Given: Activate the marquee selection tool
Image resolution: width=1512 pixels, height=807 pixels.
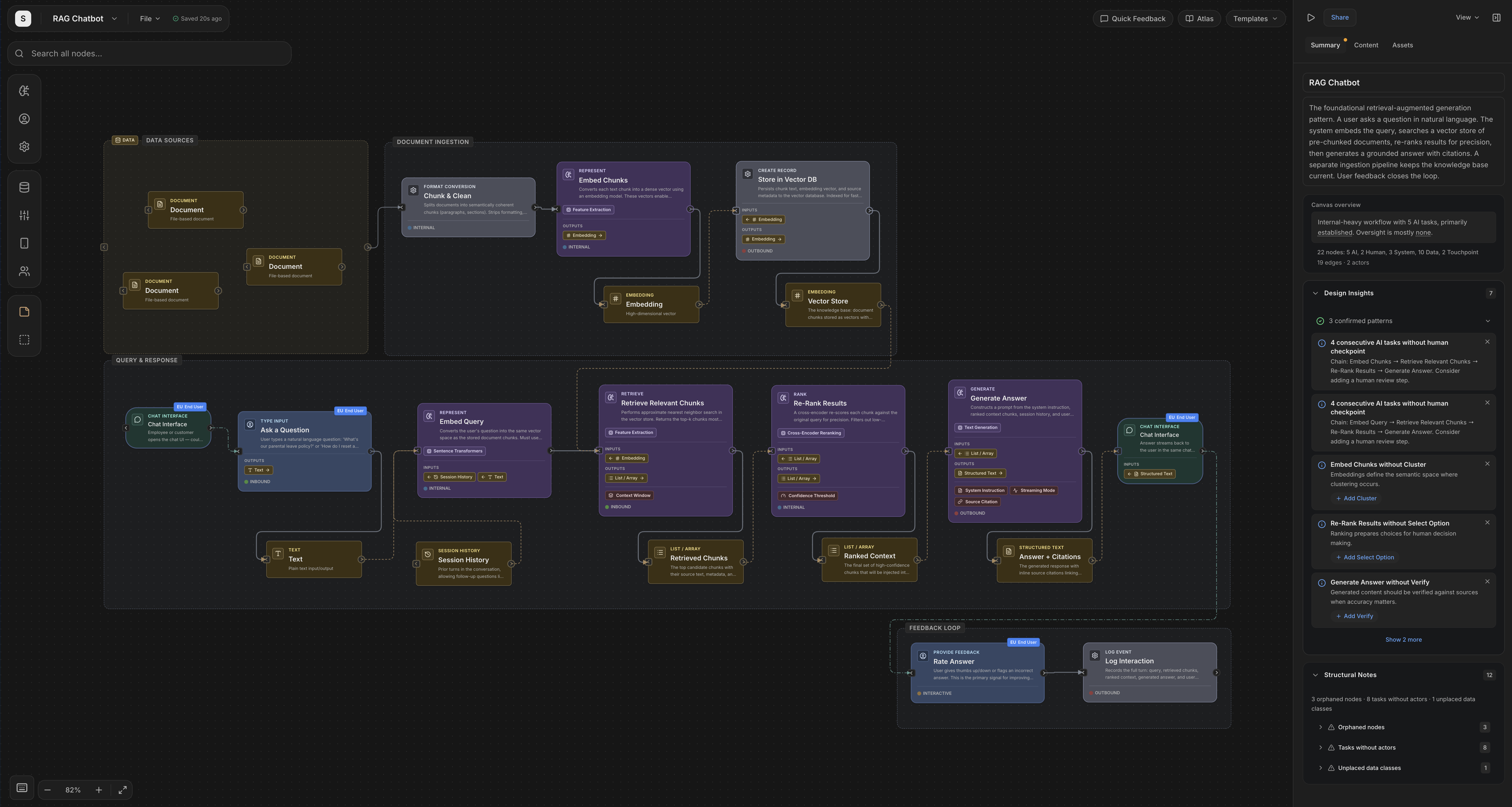Looking at the screenshot, I should pos(24,339).
